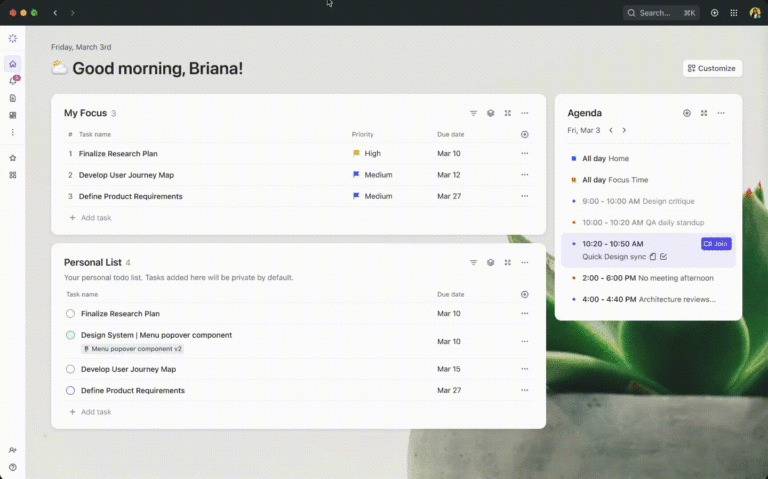Complete Design System Menu popover component task

(x=71, y=335)
